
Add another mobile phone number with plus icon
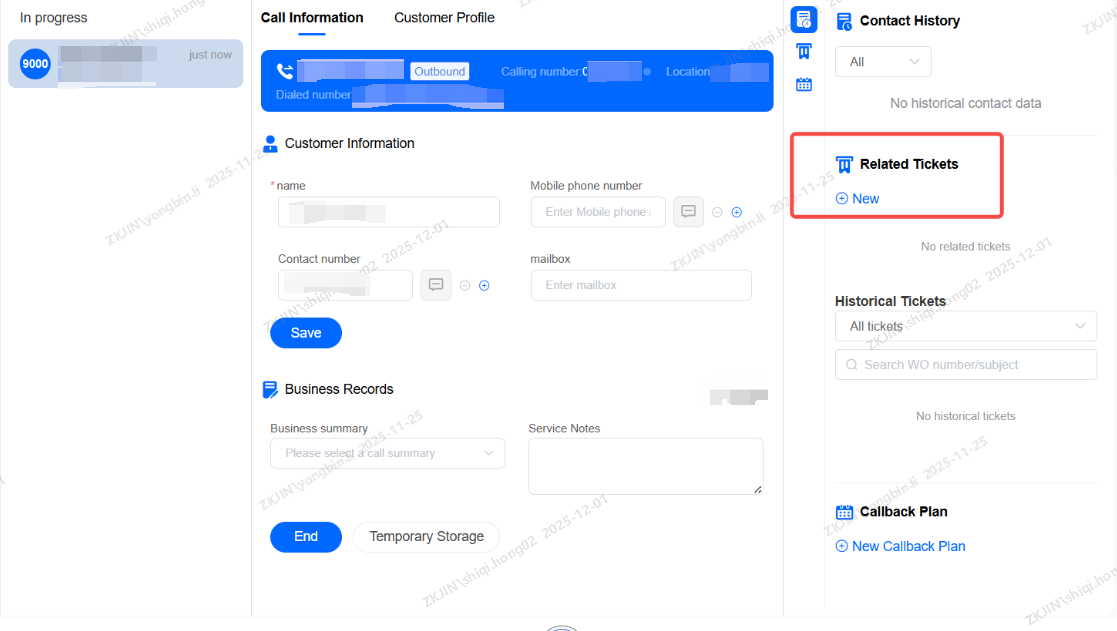pyautogui.click(x=737, y=212)
